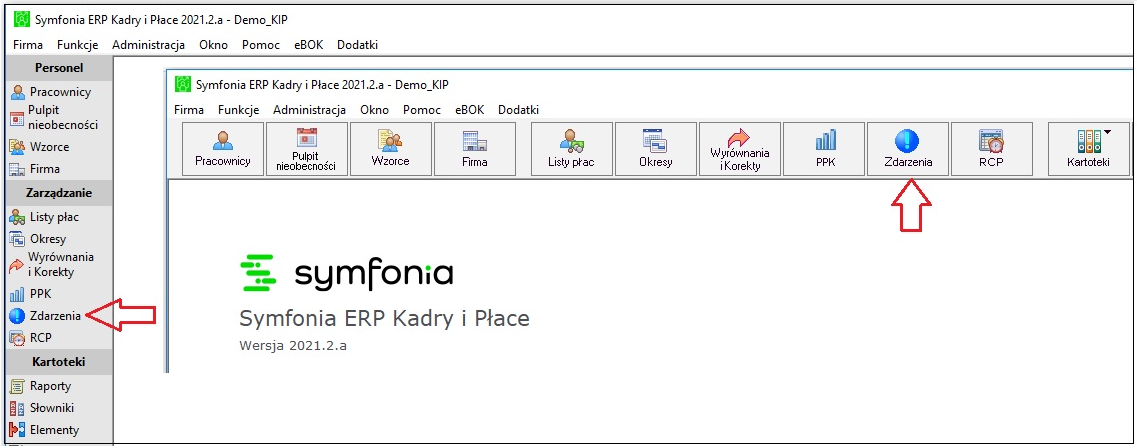Screen dimensions: 1137x448
Task: Open Pracownicy in the left sidebar
Action: click(51, 92)
